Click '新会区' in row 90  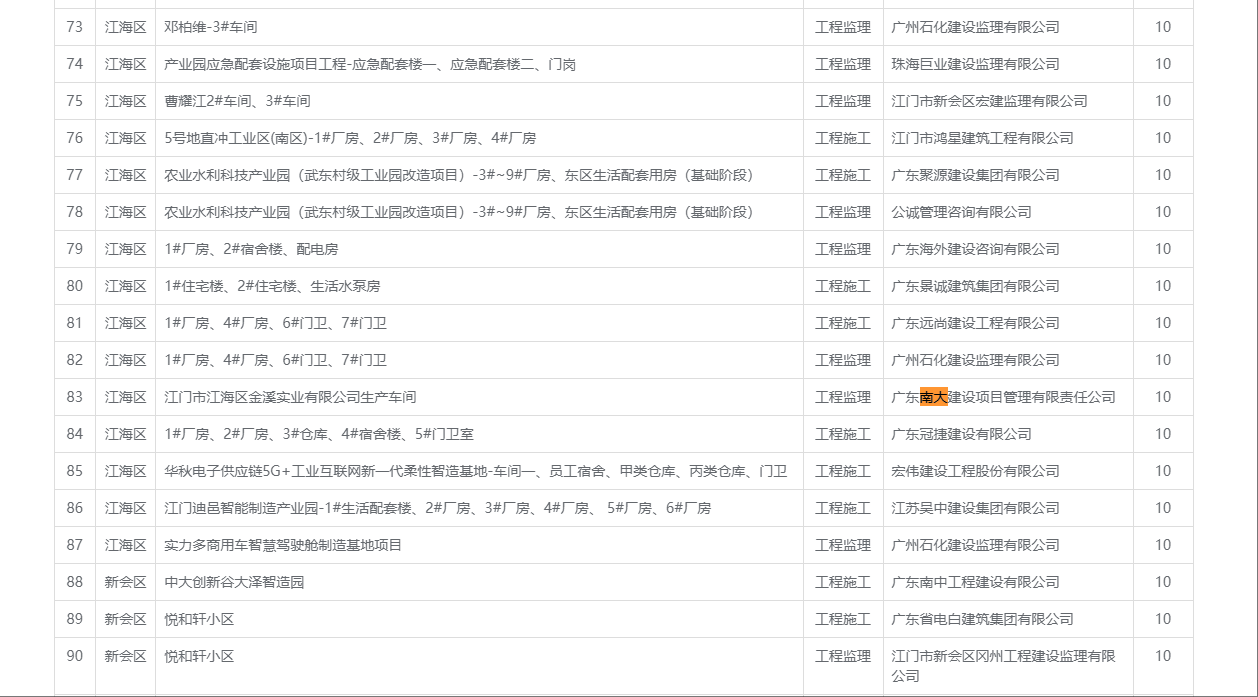[x=126, y=656]
